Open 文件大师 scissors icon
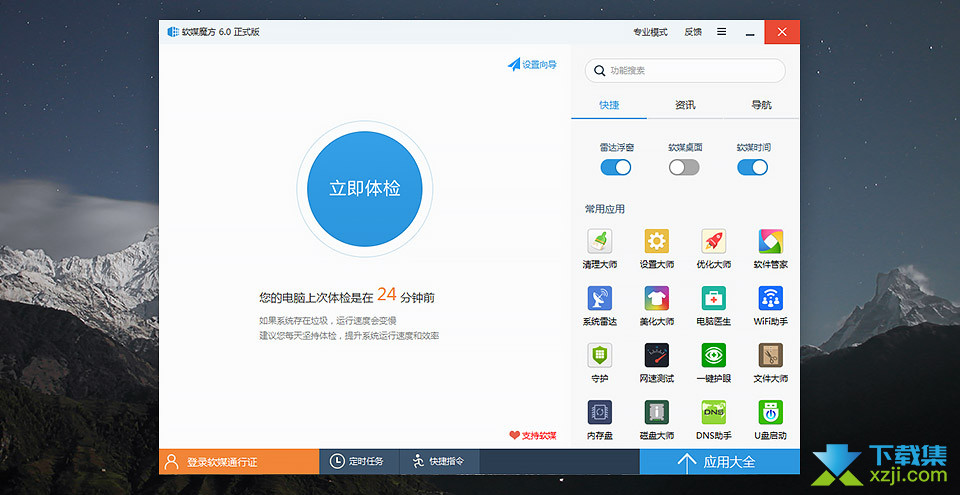 click(770, 355)
